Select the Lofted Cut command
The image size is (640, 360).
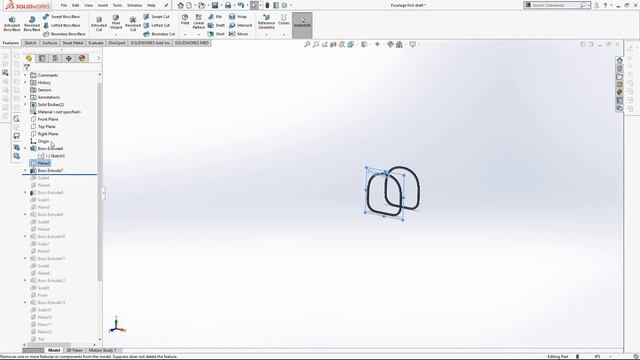point(156,25)
